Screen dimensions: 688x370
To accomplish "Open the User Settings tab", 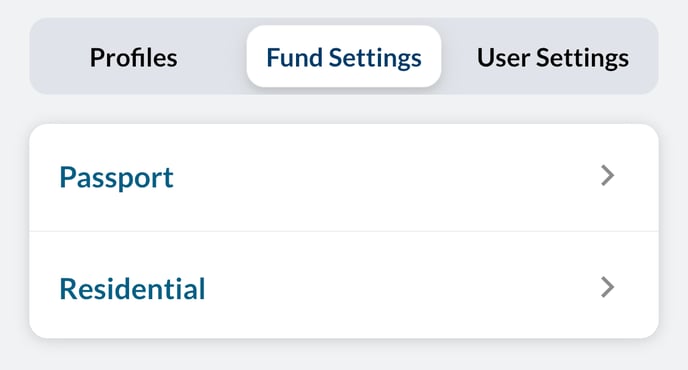I will click(x=553, y=57).
